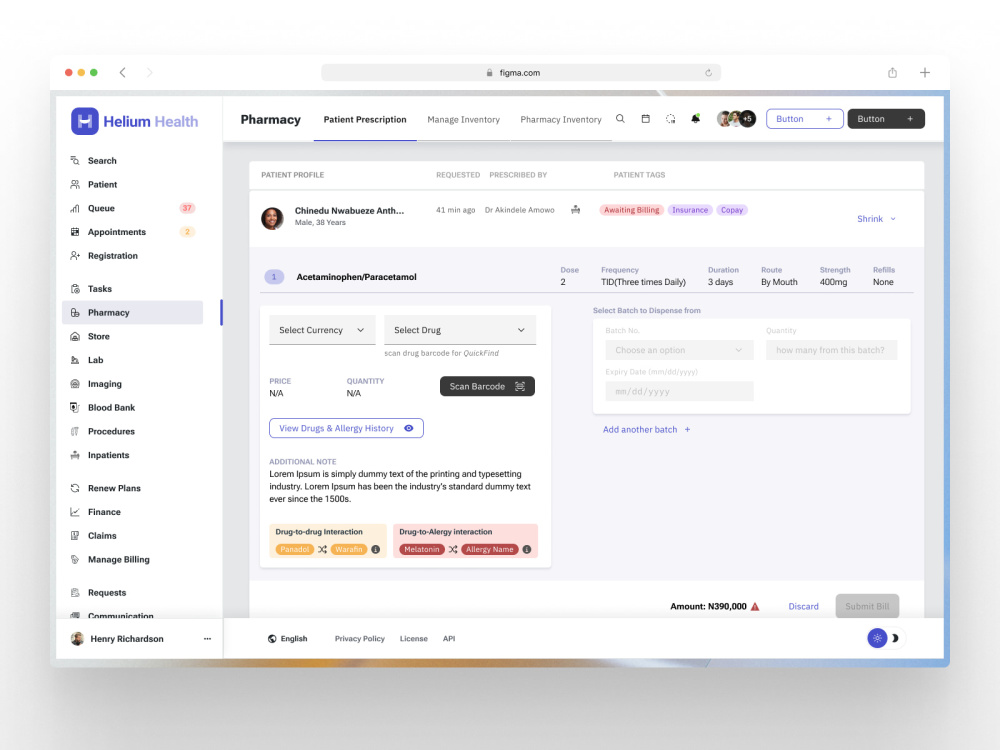This screenshot has height=750, width=1000.
Task: Switch to the Patient Prescription tab
Action: point(365,119)
